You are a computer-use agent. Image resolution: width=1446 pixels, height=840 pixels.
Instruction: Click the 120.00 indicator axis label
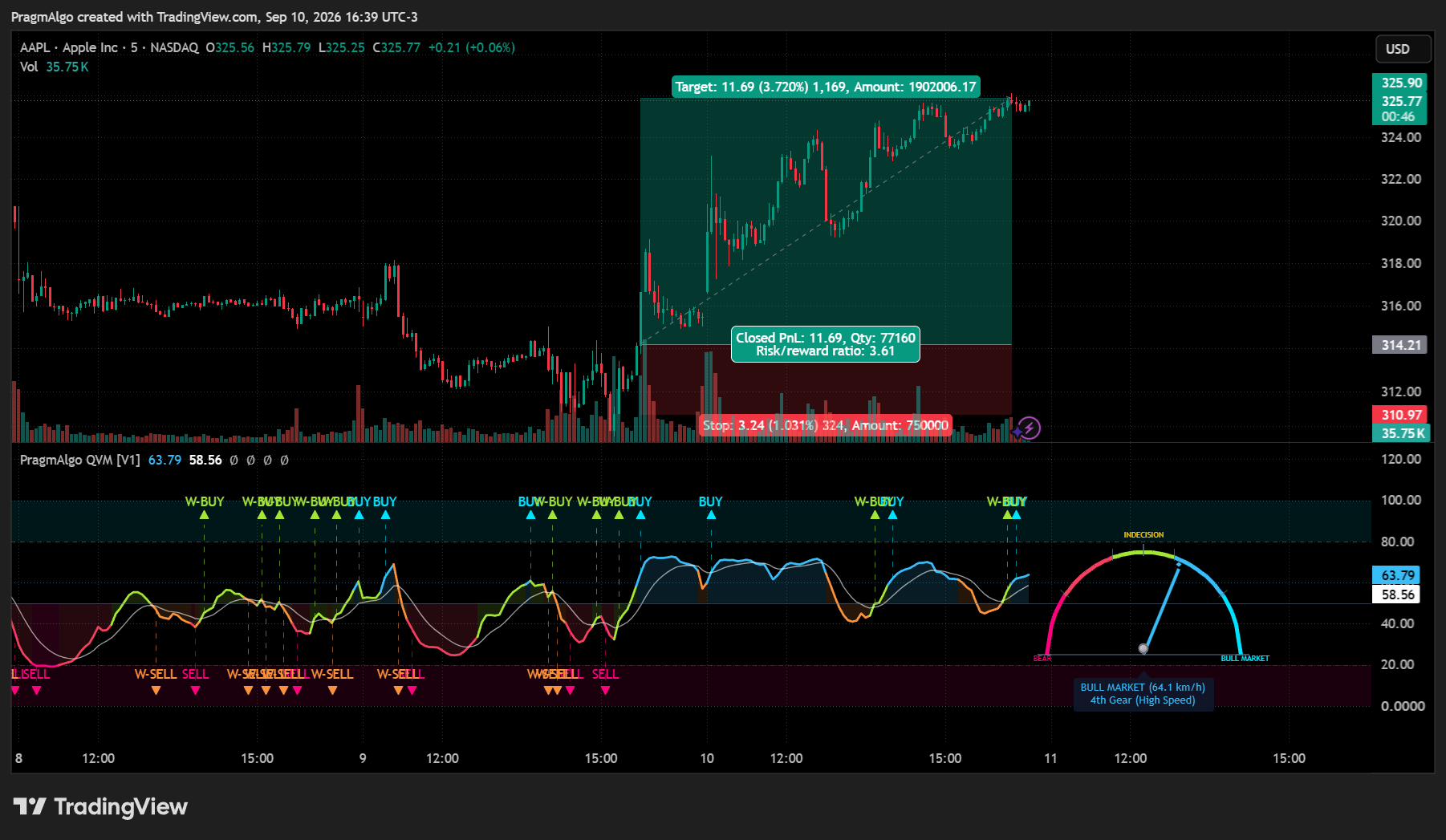(x=1401, y=459)
